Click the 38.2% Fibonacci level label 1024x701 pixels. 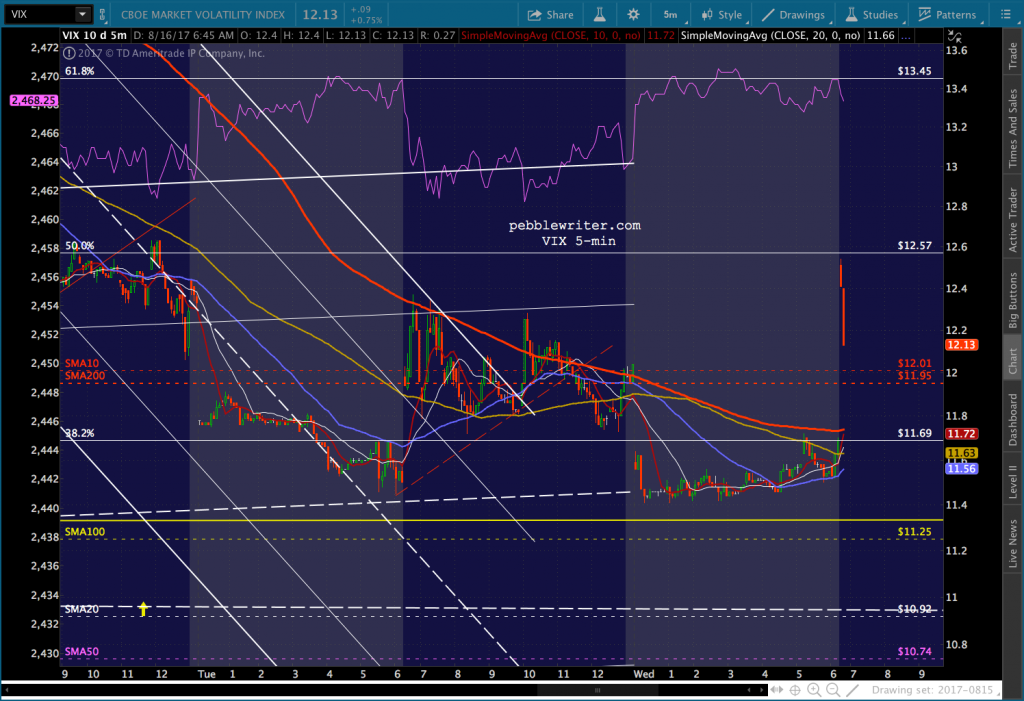(80, 433)
